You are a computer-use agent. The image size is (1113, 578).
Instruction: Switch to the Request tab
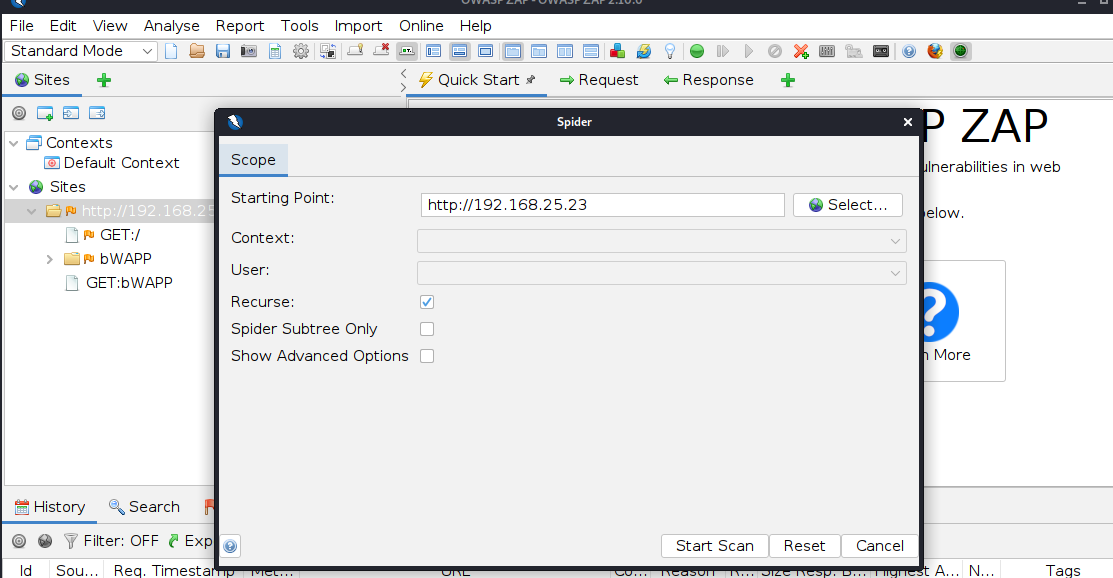click(599, 80)
